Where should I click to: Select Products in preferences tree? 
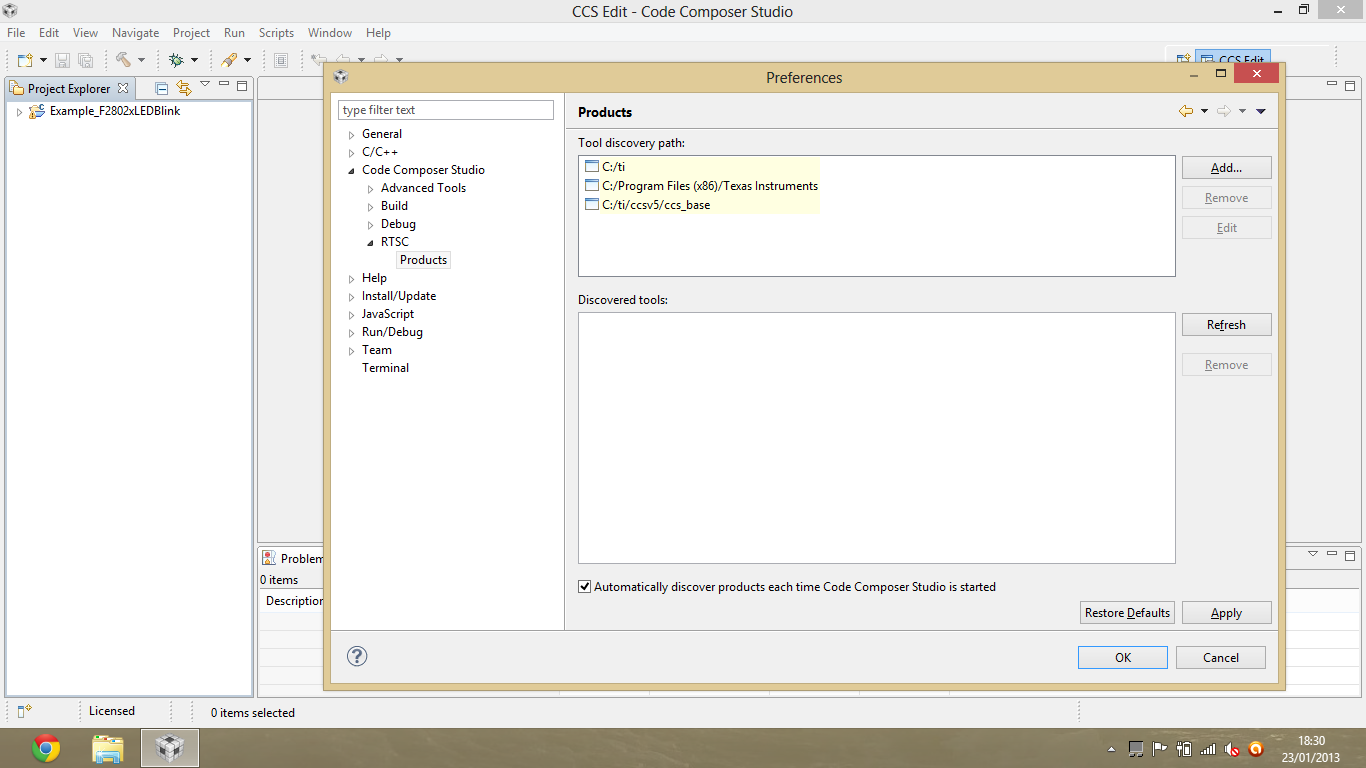(x=423, y=260)
